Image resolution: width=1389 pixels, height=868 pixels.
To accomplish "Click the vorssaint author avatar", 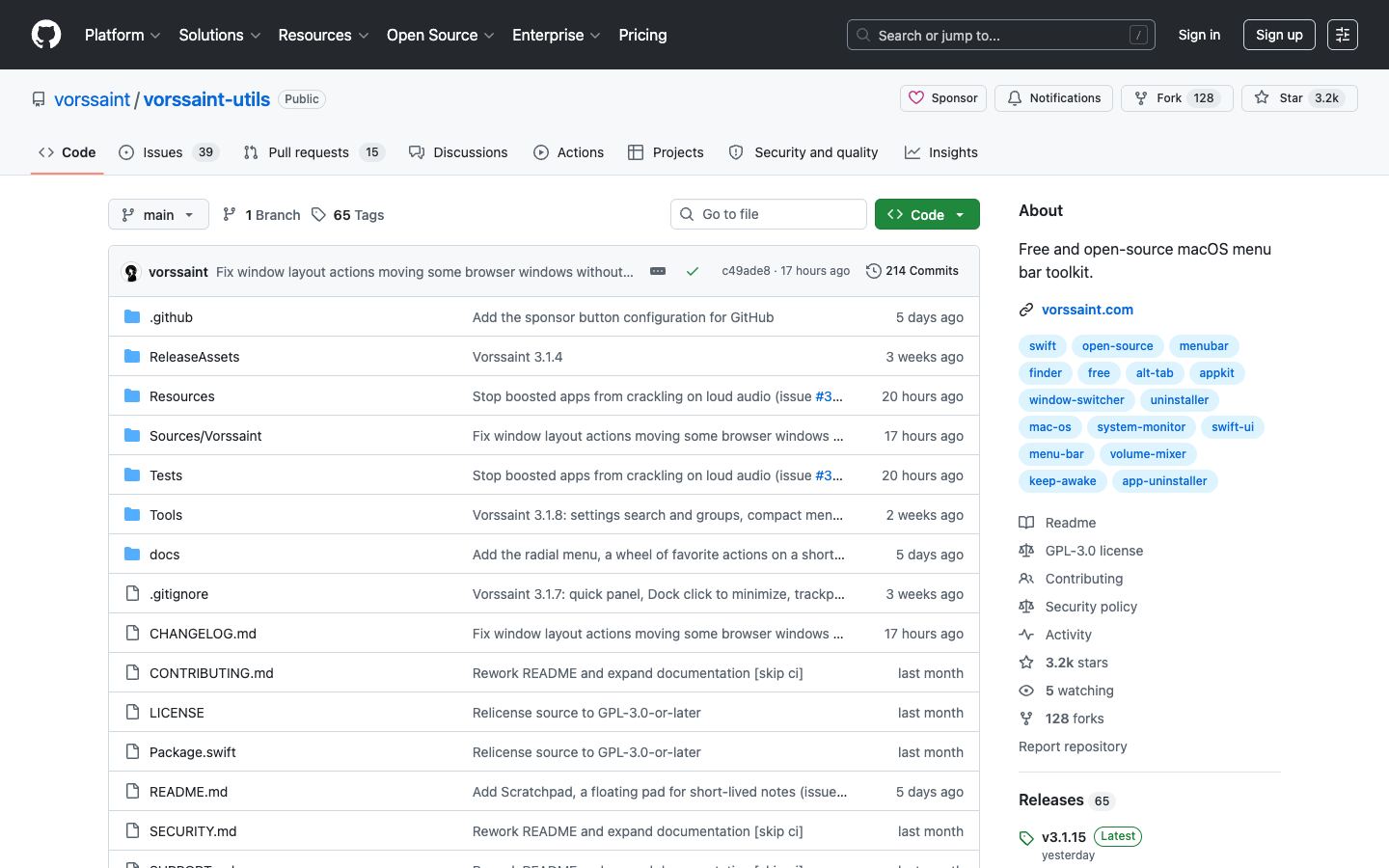I will point(131,272).
